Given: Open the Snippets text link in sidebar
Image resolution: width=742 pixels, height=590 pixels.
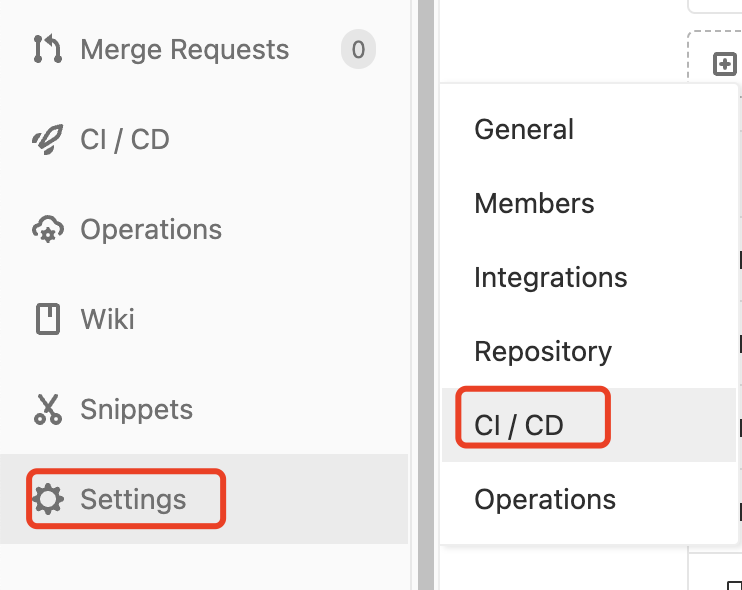Looking at the screenshot, I should (137, 409).
